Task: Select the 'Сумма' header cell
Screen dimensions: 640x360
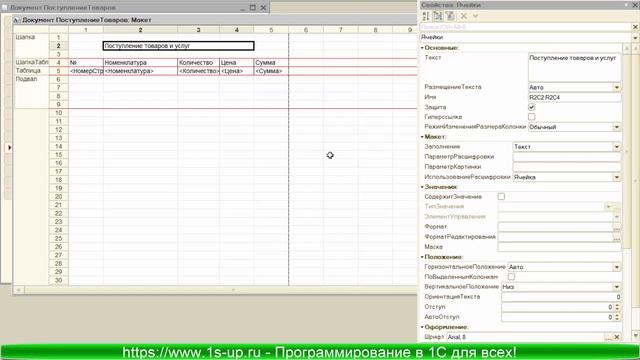Action: coord(271,62)
